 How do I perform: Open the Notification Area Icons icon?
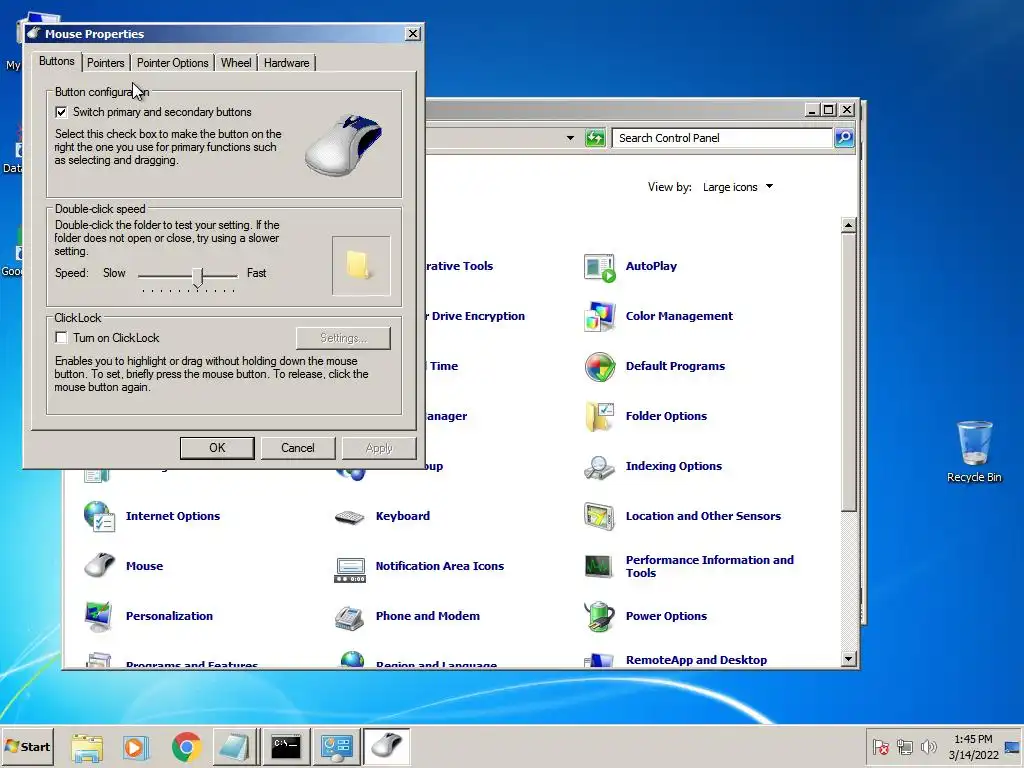pos(349,569)
